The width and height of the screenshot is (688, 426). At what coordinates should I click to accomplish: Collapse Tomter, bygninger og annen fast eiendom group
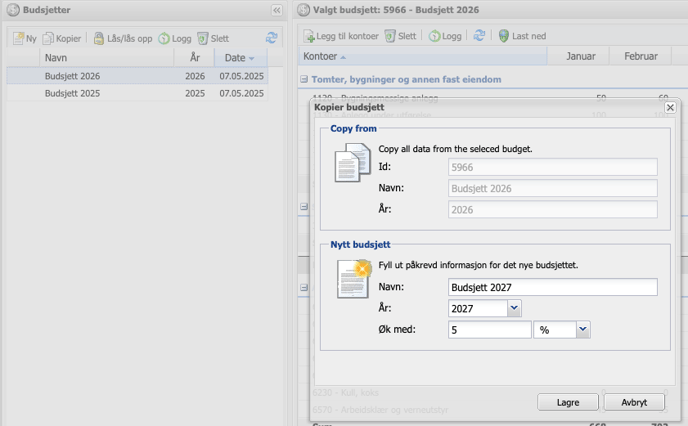point(304,79)
